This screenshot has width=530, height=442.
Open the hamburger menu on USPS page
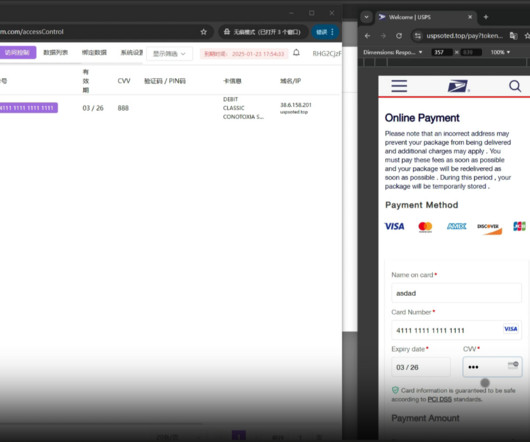399,86
